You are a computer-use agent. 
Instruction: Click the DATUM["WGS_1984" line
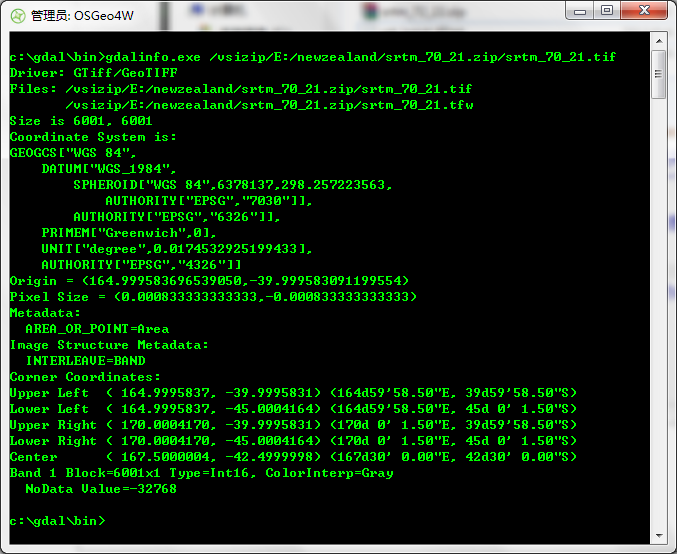(x=109, y=169)
